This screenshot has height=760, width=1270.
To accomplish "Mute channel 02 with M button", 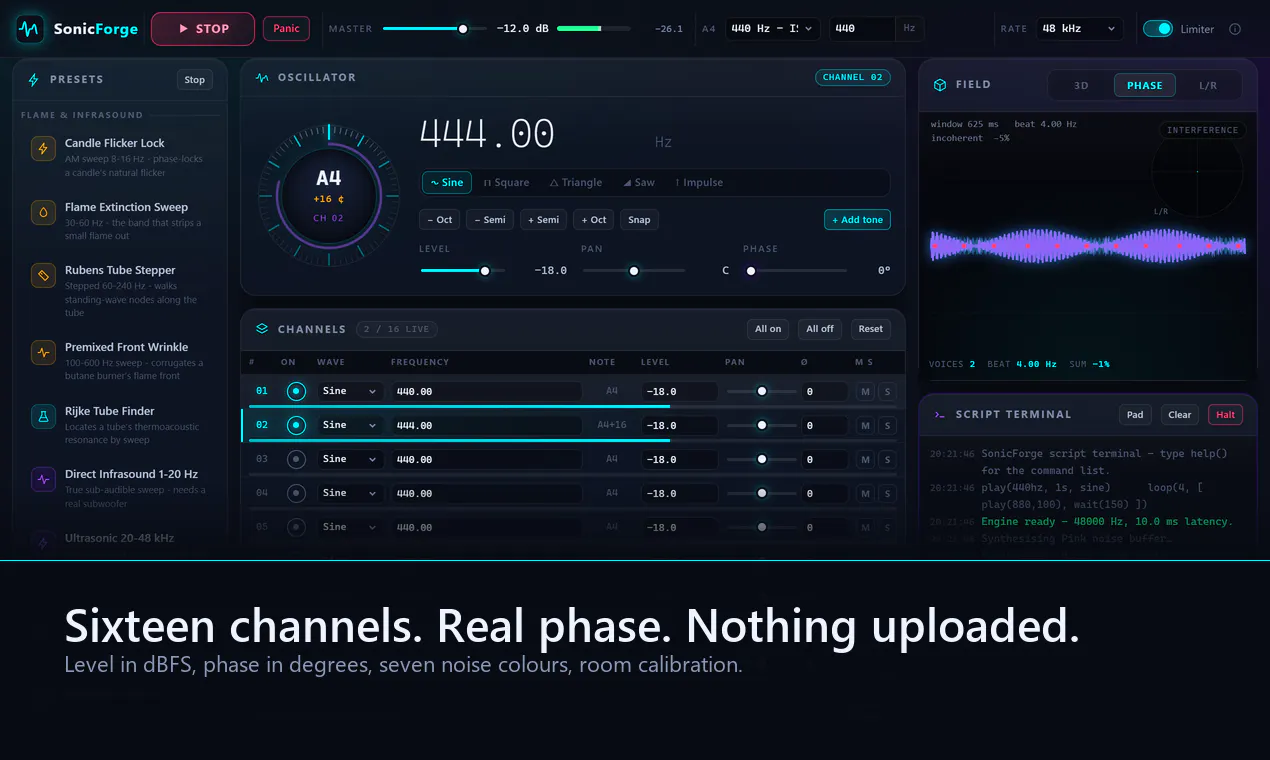I will tap(866, 426).
